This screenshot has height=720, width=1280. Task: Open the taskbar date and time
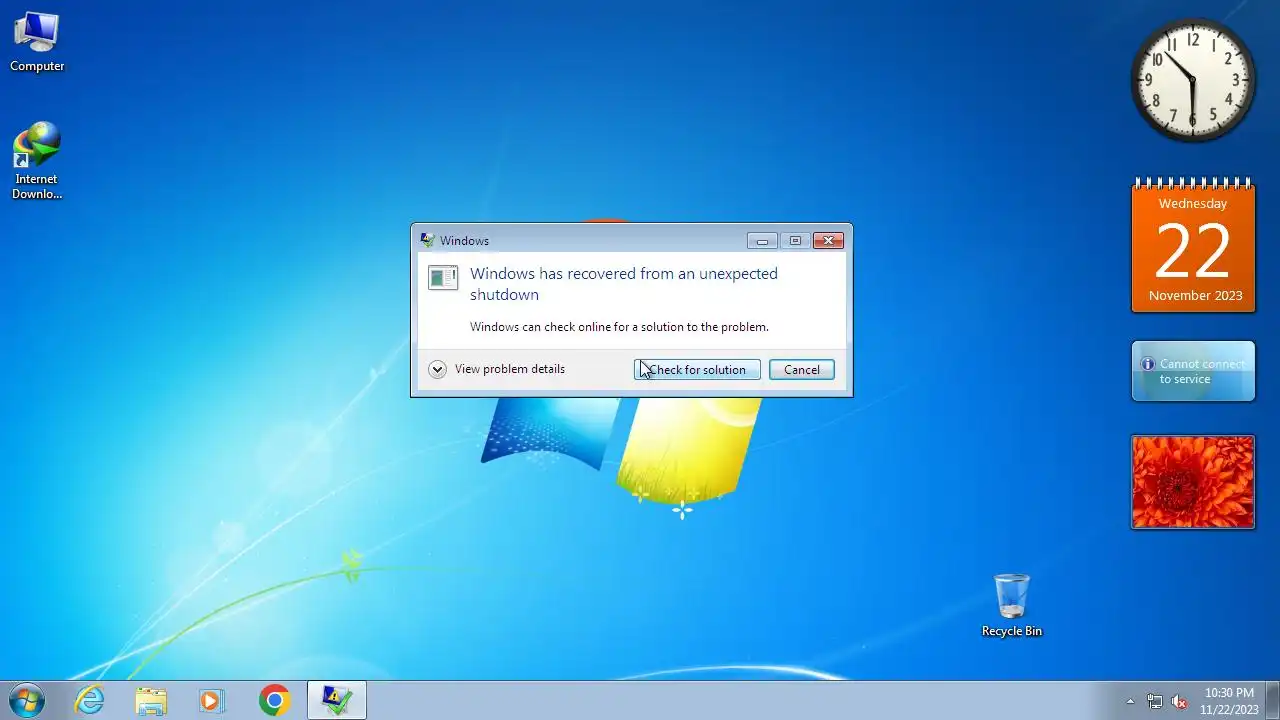point(1229,701)
